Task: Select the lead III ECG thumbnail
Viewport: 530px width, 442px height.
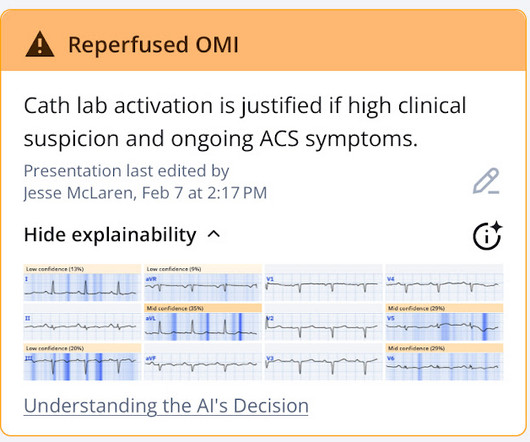Action: coord(82,362)
